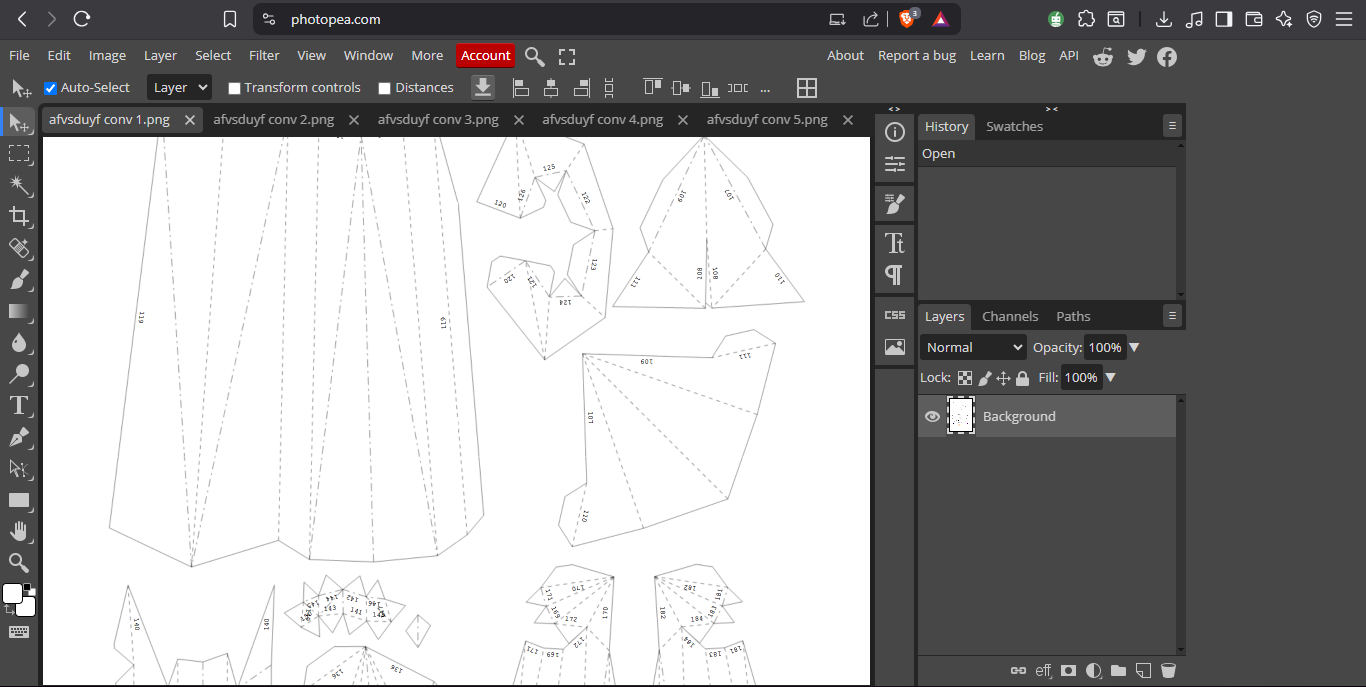Open the CSS panel icon
This screenshot has height=687, width=1366.
point(895,315)
